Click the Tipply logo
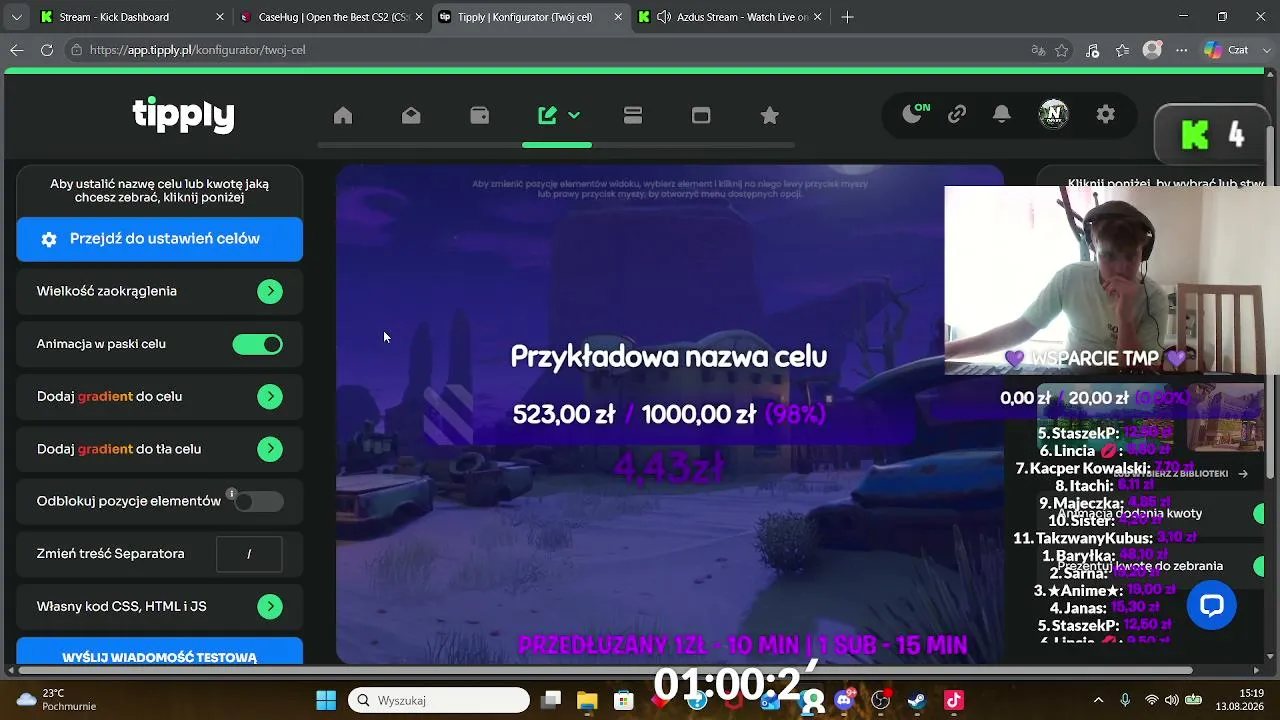The width and height of the screenshot is (1280, 720). click(183, 115)
